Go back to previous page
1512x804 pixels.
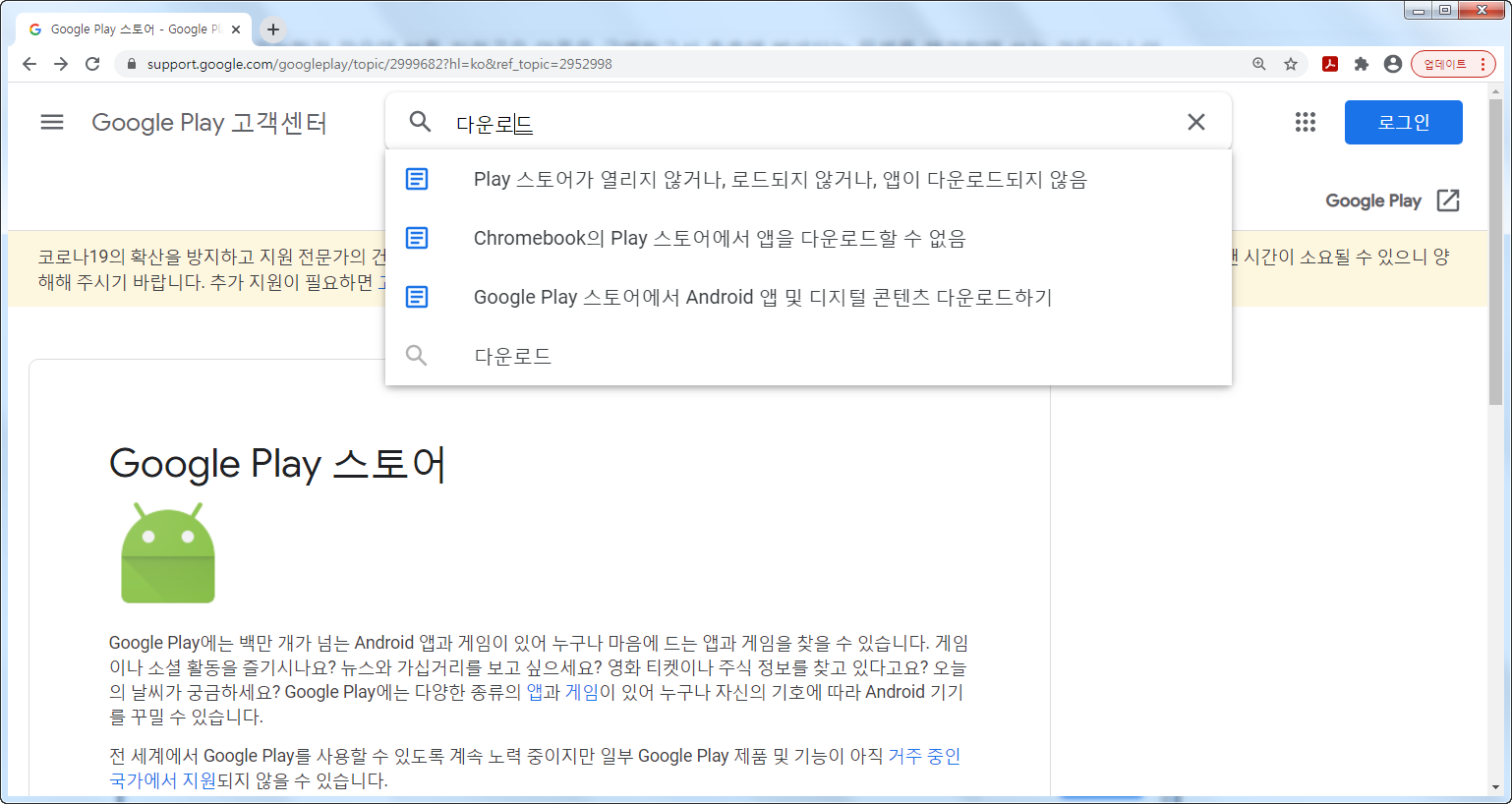[x=29, y=64]
